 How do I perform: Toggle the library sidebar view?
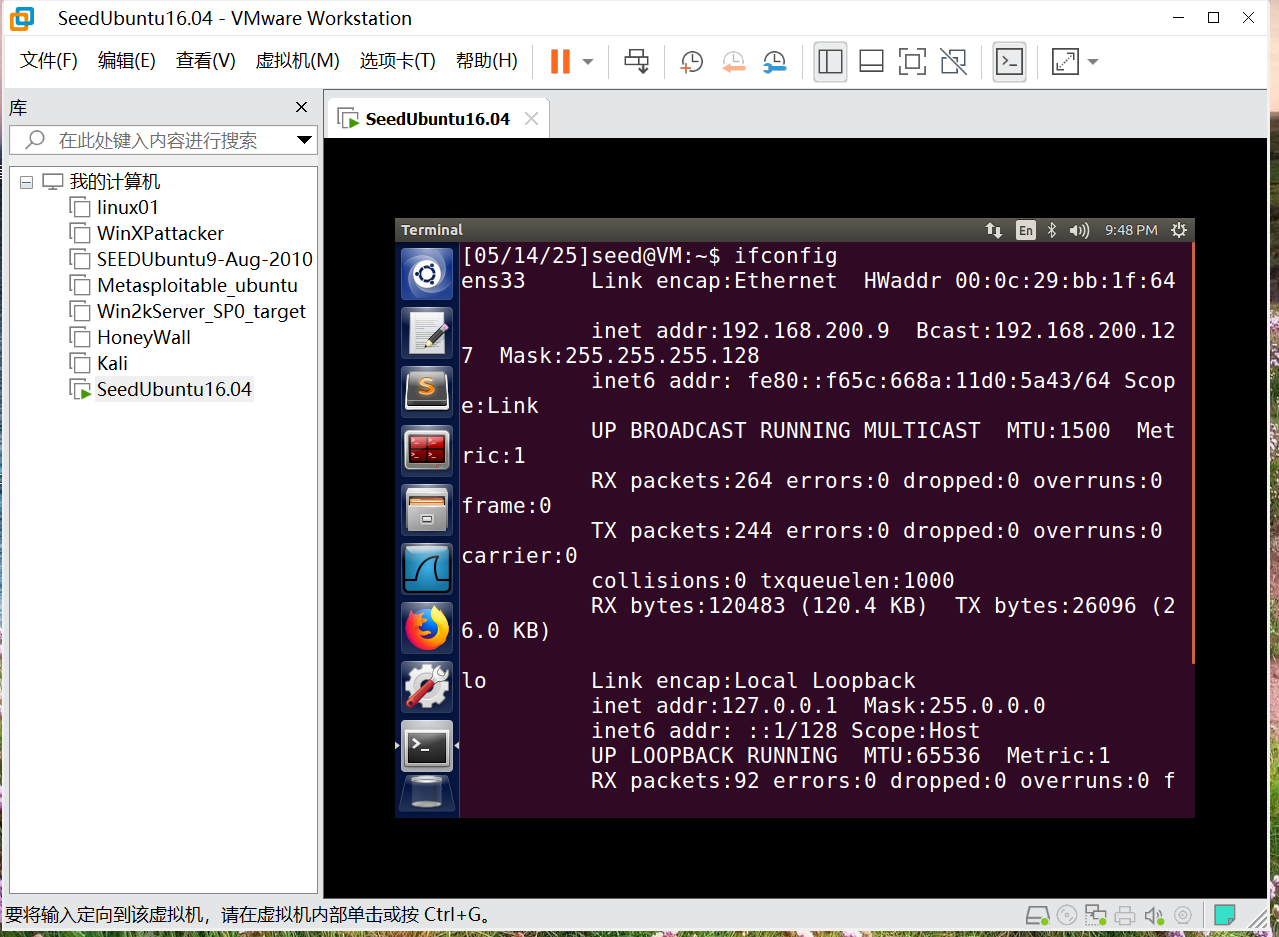(x=830, y=61)
